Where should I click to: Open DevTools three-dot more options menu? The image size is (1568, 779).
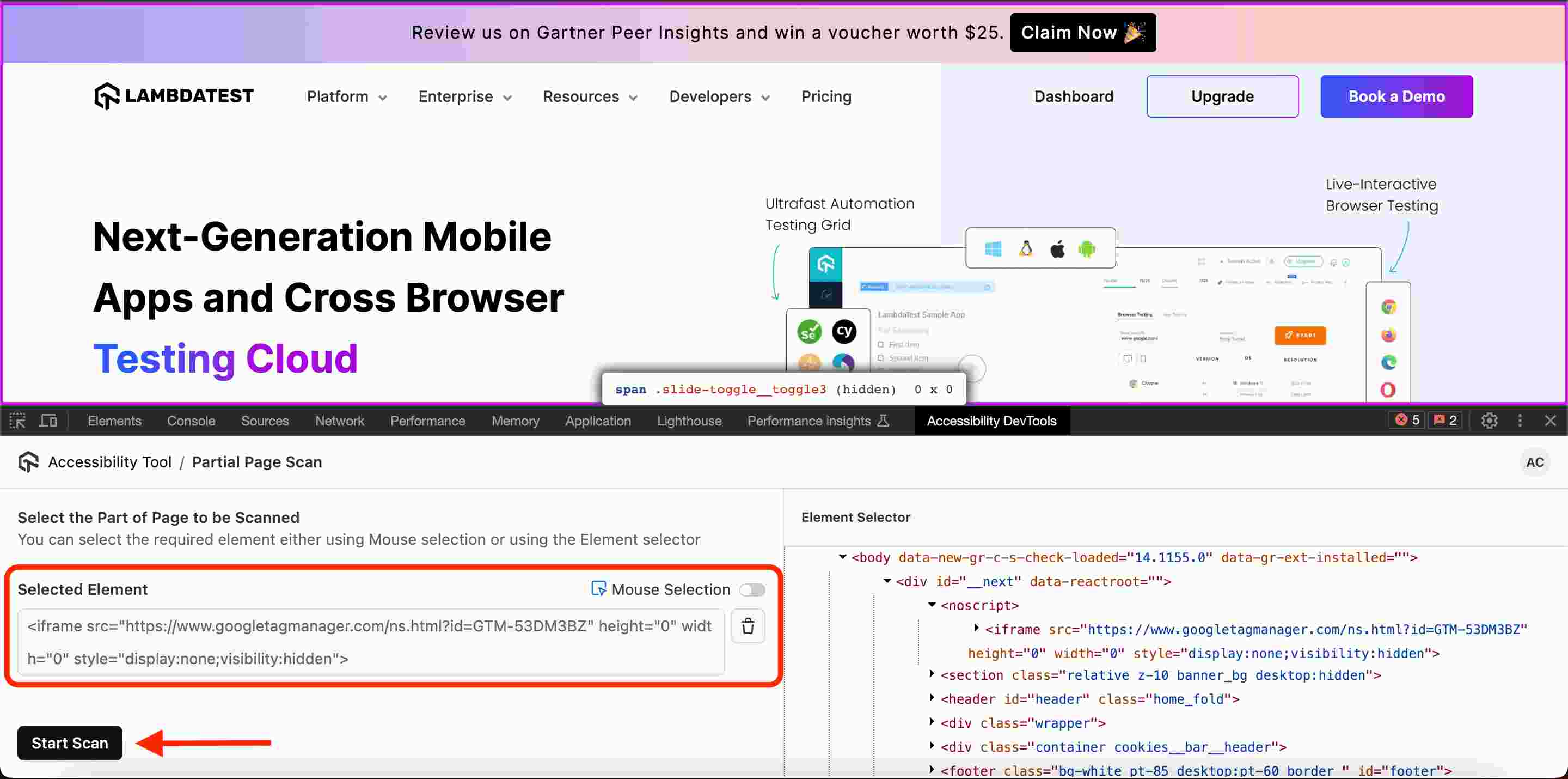pos(1520,420)
